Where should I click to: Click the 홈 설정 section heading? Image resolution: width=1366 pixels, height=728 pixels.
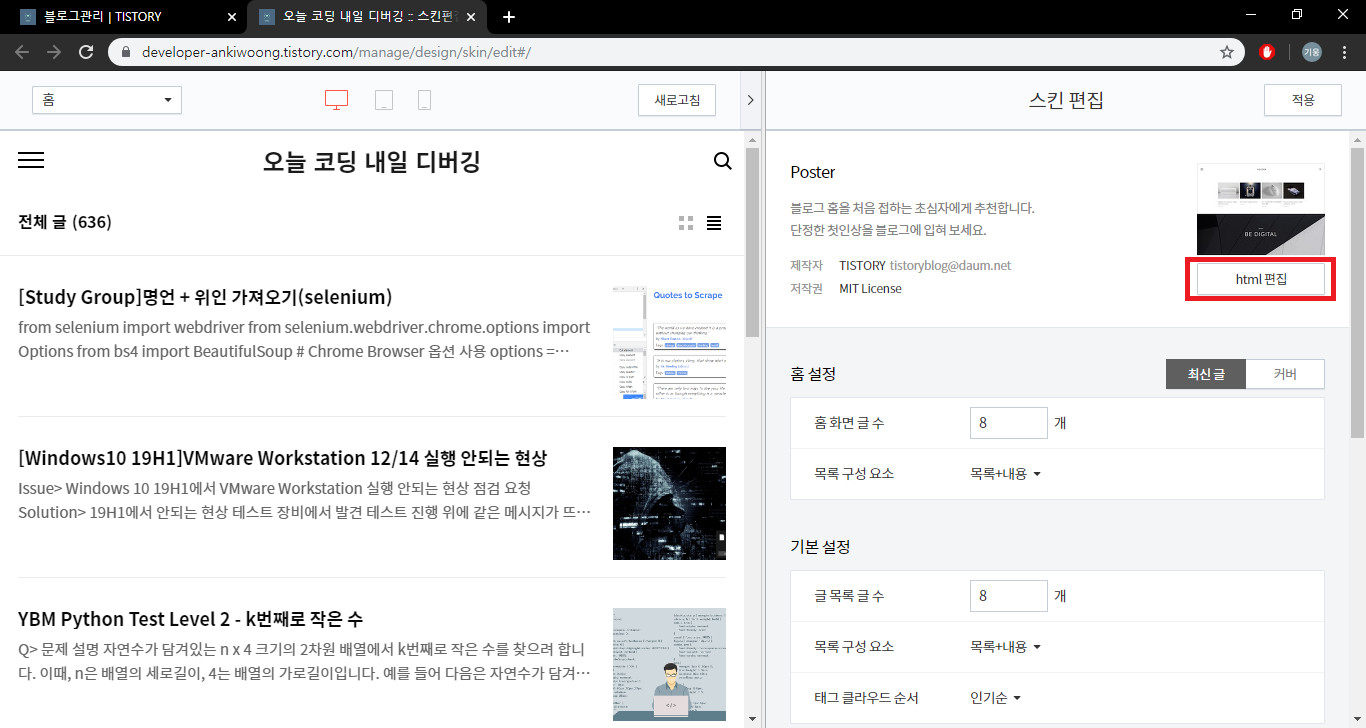(813, 374)
